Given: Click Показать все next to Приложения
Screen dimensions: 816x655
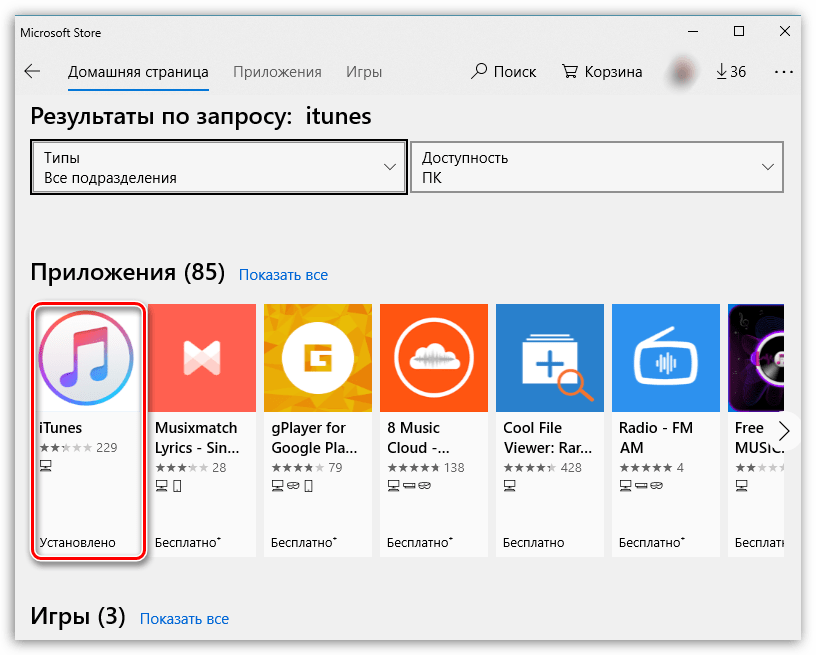Looking at the screenshot, I should (x=283, y=275).
